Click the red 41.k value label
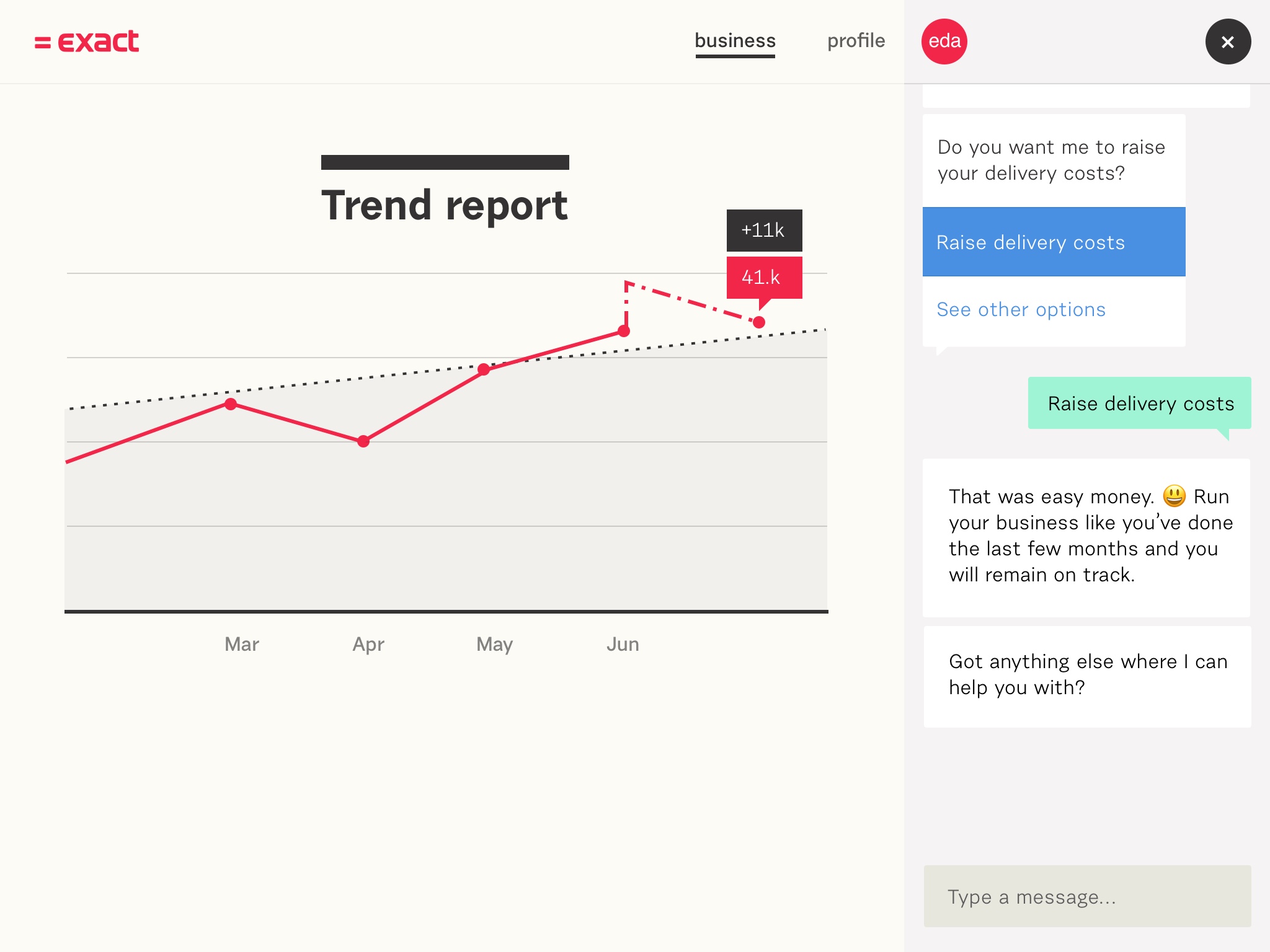Image resolution: width=1270 pixels, height=952 pixels. pyautogui.click(x=764, y=277)
